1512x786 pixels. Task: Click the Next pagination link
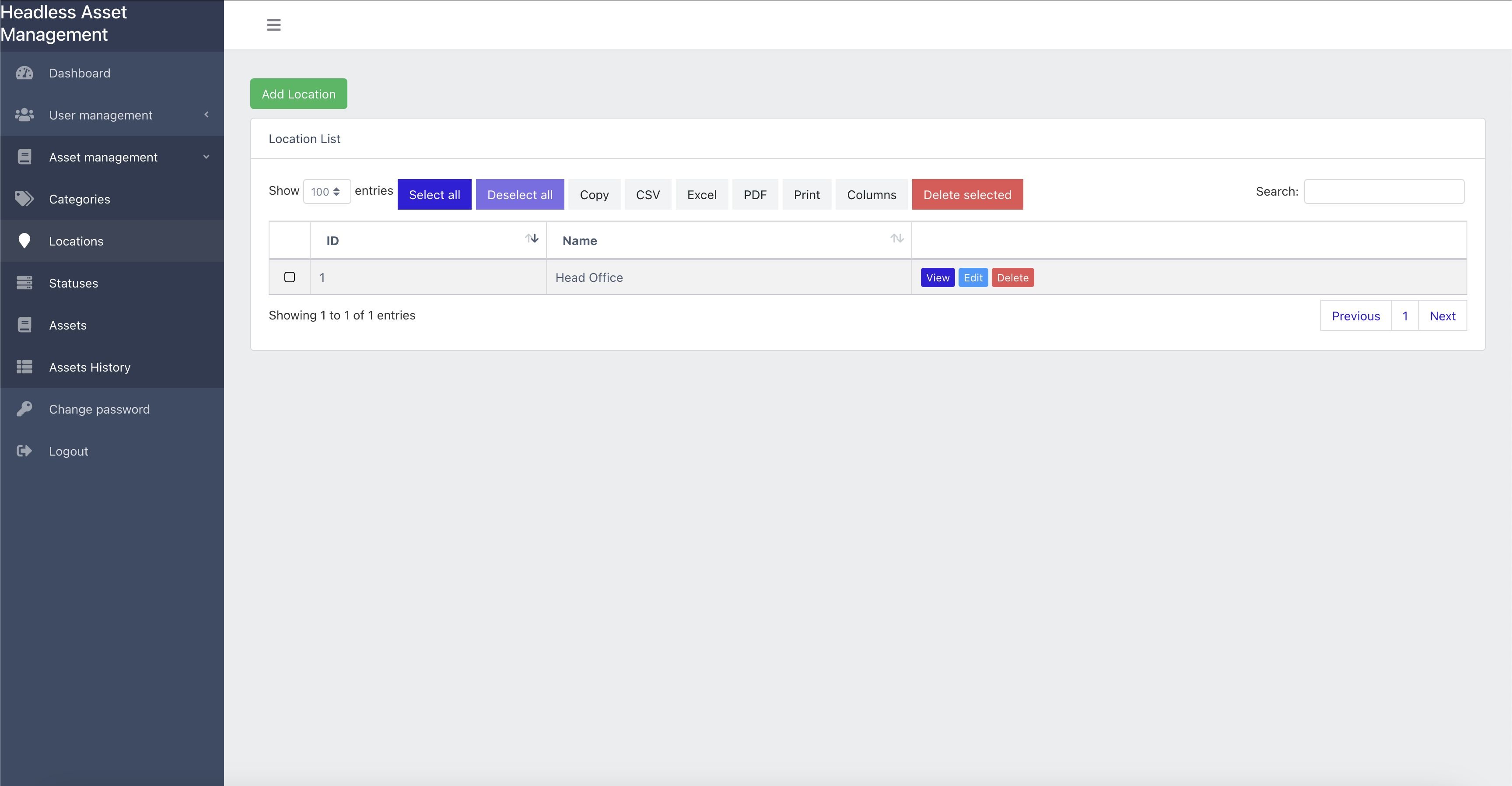click(x=1442, y=316)
